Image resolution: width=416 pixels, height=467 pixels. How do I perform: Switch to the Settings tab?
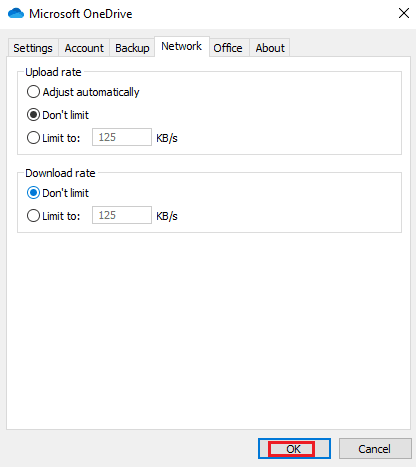click(x=33, y=48)
